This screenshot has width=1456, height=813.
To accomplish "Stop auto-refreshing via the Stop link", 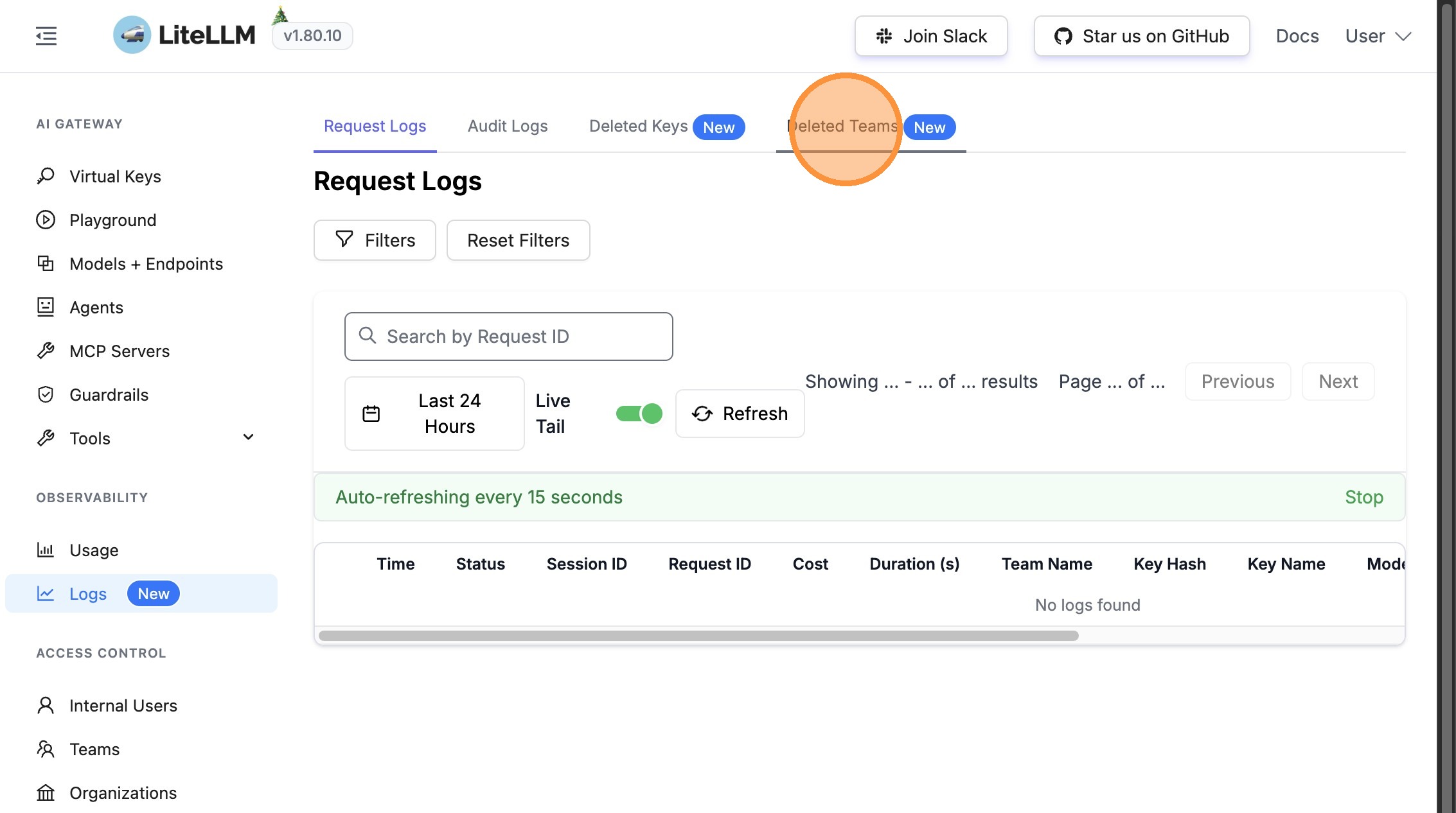I will pyautogui.click(x=1363, y=497).
